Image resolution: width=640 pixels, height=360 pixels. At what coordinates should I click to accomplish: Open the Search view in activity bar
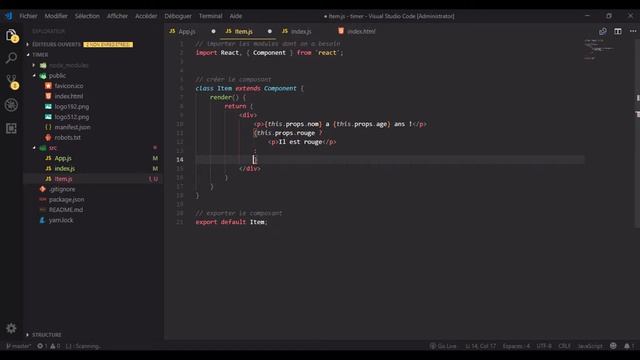pyautogui.click(x=11, y=58)
